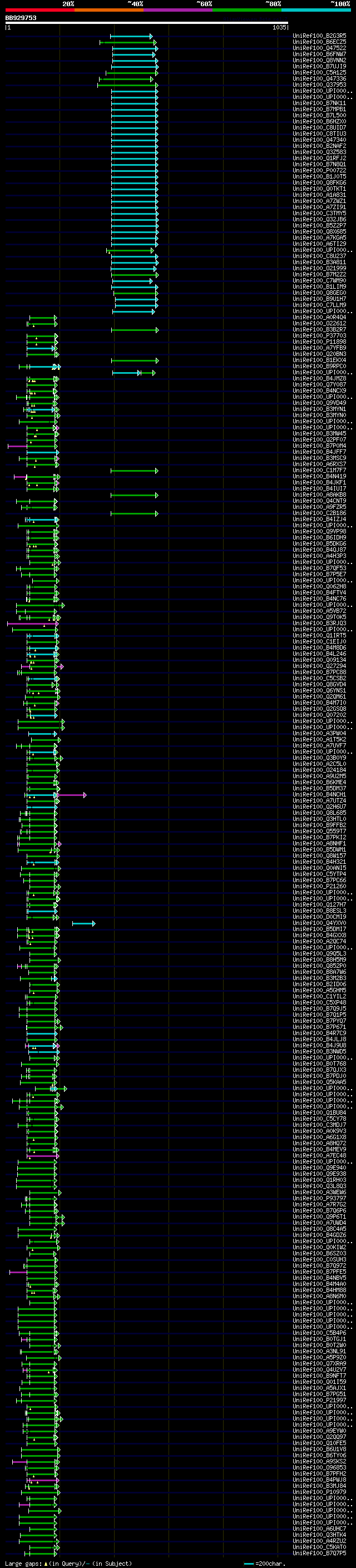Select hit label UniRef100_Q8X685

[319, 231]
